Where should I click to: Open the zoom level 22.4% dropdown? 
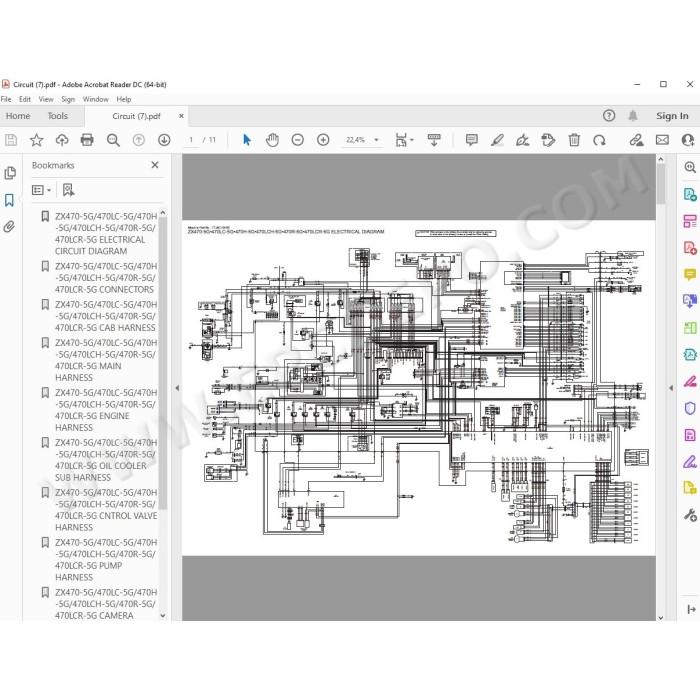362,140
